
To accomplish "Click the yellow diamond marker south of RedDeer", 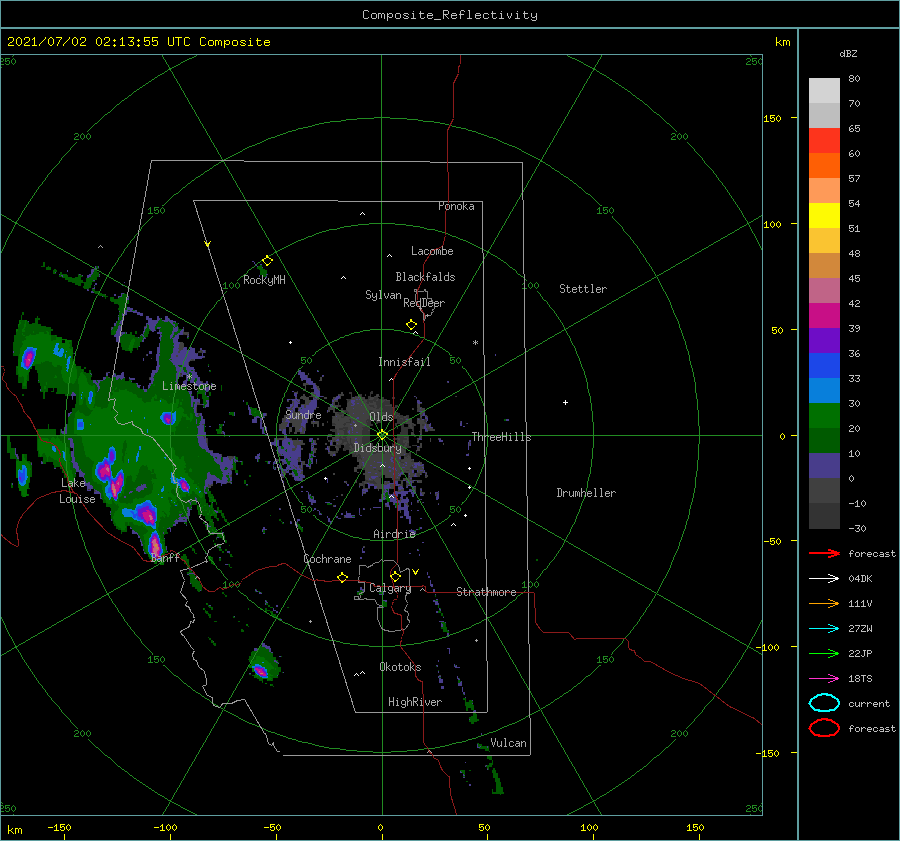I will coord(412,324).
